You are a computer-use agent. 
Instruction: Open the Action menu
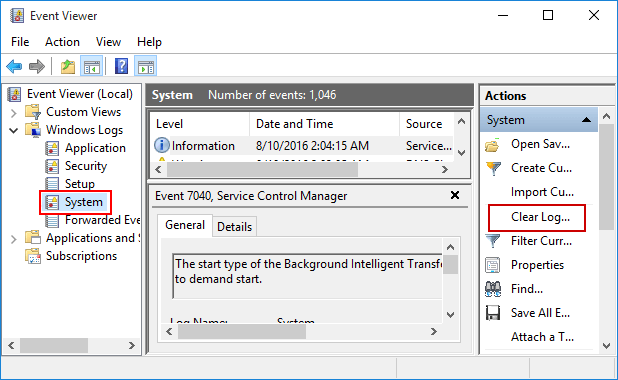coord(62,42)
